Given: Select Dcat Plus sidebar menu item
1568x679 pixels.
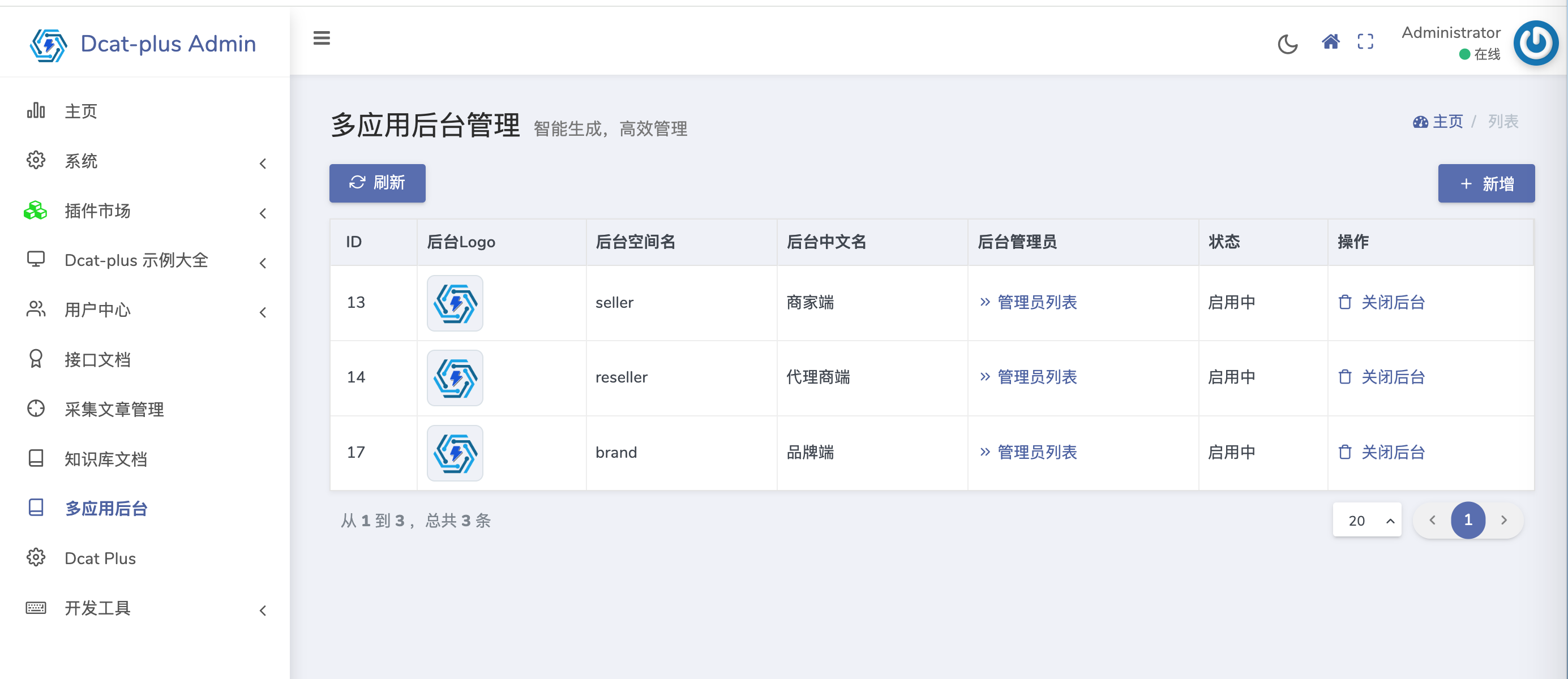Looking at the screenshot, I should [100, 558].
